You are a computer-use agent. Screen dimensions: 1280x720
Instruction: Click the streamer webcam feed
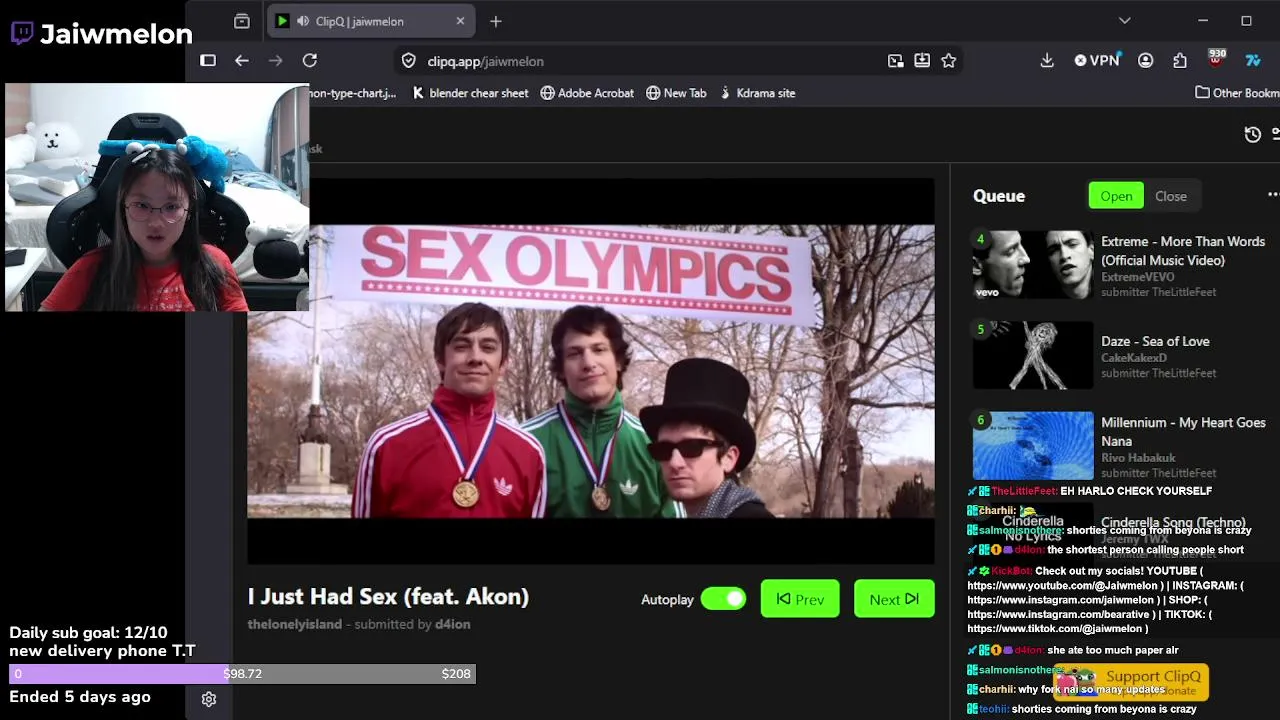(157, 197)
